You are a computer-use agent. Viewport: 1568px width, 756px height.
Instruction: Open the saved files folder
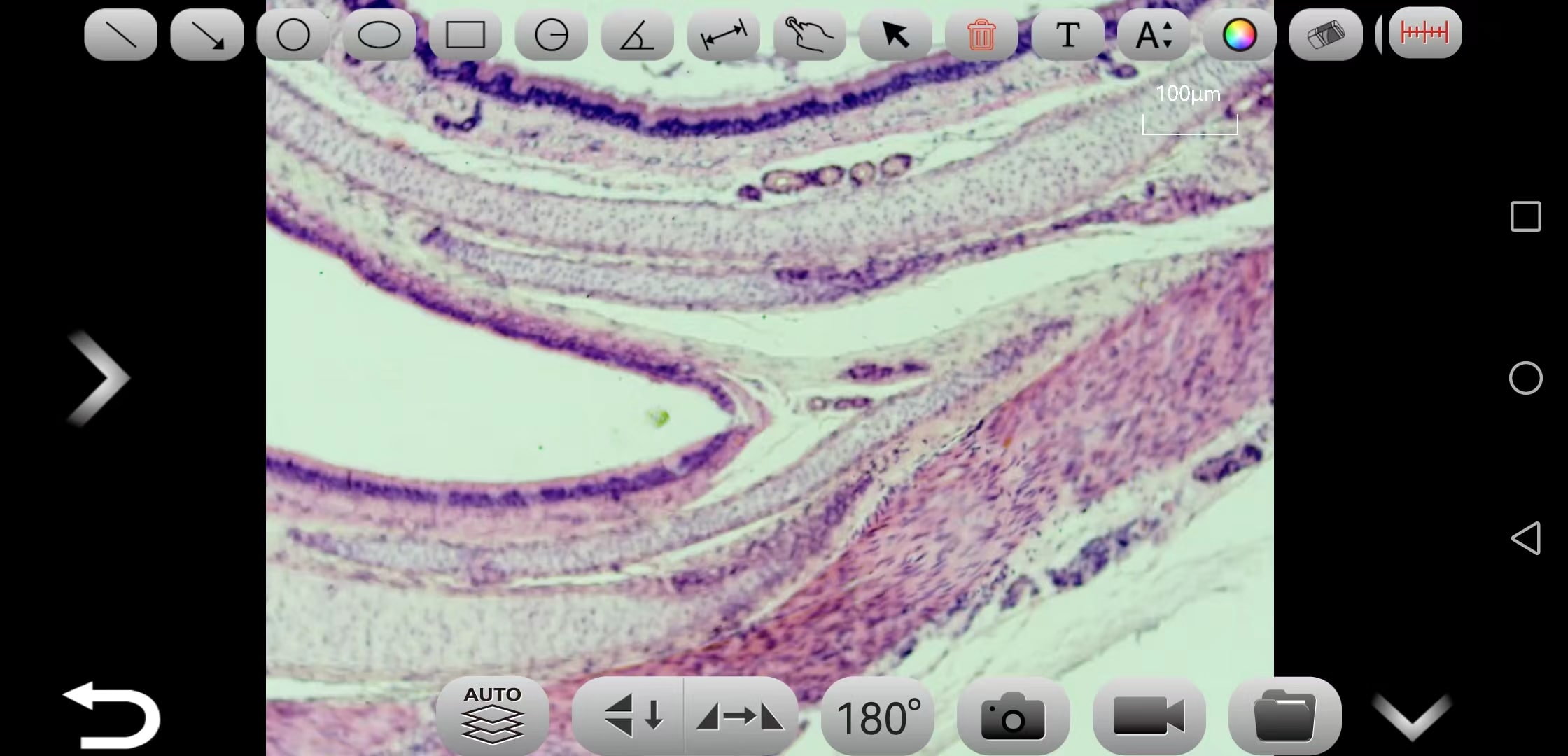click(1285, 715)
